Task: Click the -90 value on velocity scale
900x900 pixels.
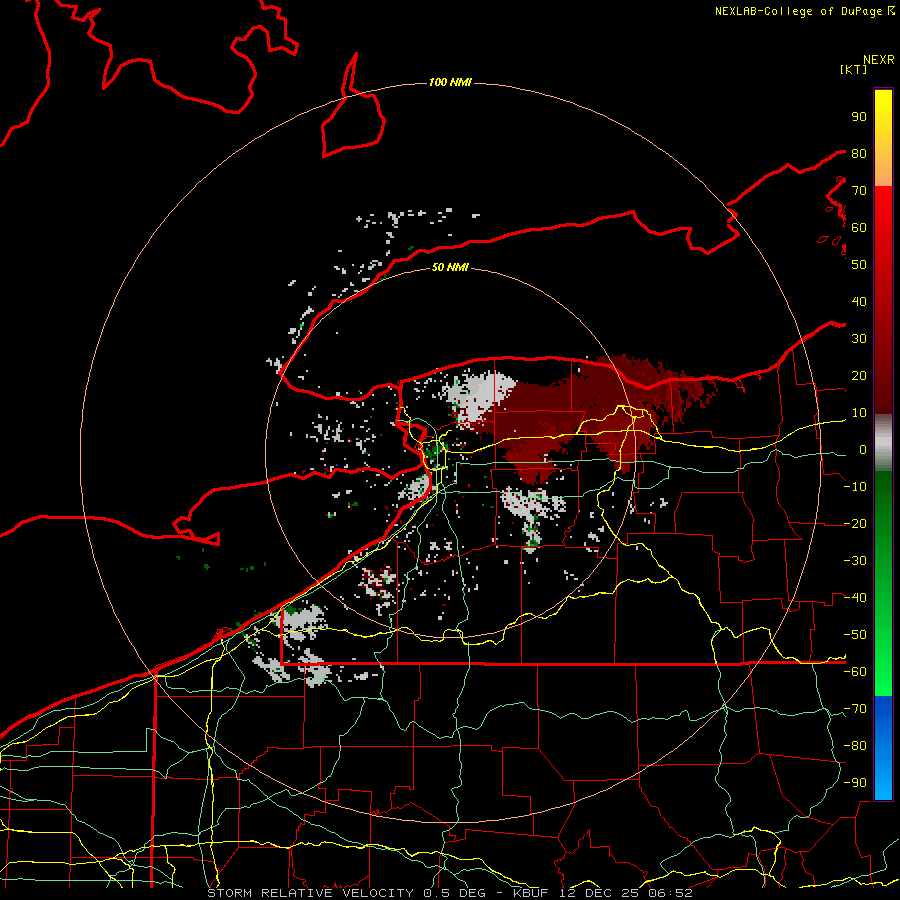Action: (855, 783)
